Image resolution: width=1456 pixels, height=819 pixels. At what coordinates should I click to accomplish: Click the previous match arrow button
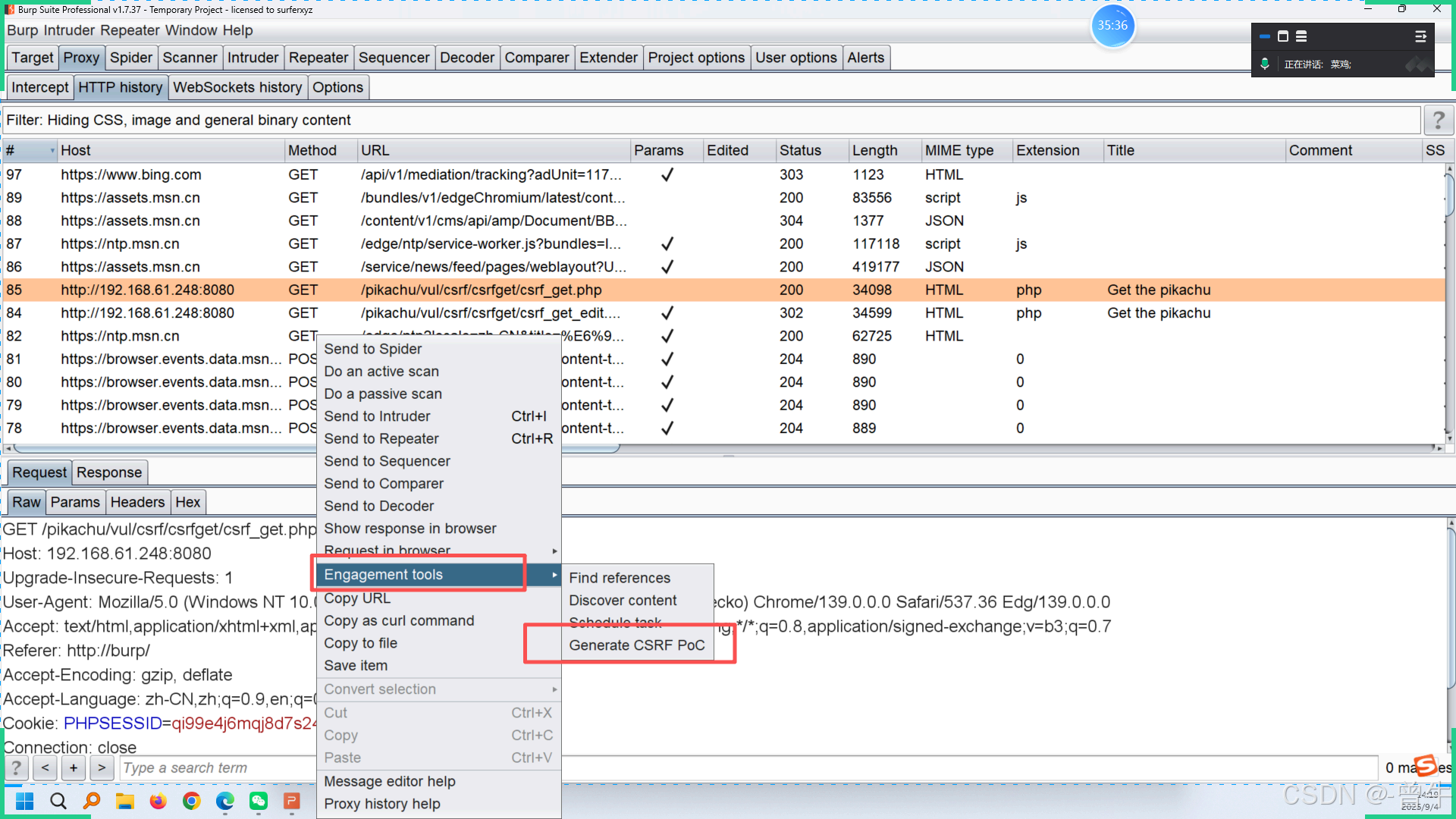[x=45, y=767]
